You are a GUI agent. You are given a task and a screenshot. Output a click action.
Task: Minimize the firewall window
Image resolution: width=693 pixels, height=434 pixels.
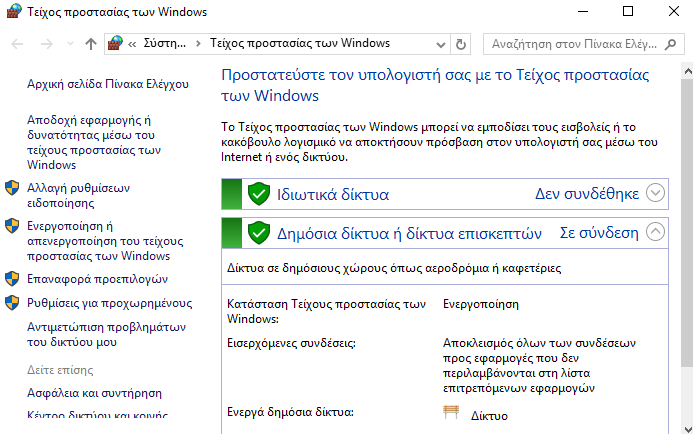[x=583, y=11]
